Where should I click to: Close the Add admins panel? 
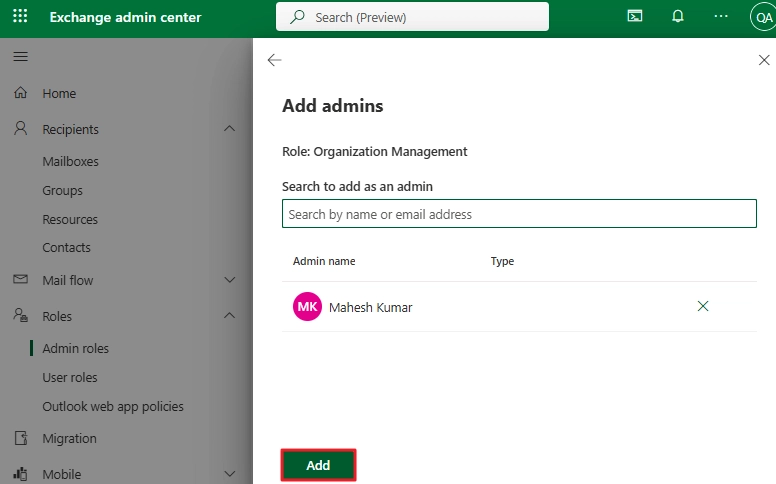coord(764,60)
